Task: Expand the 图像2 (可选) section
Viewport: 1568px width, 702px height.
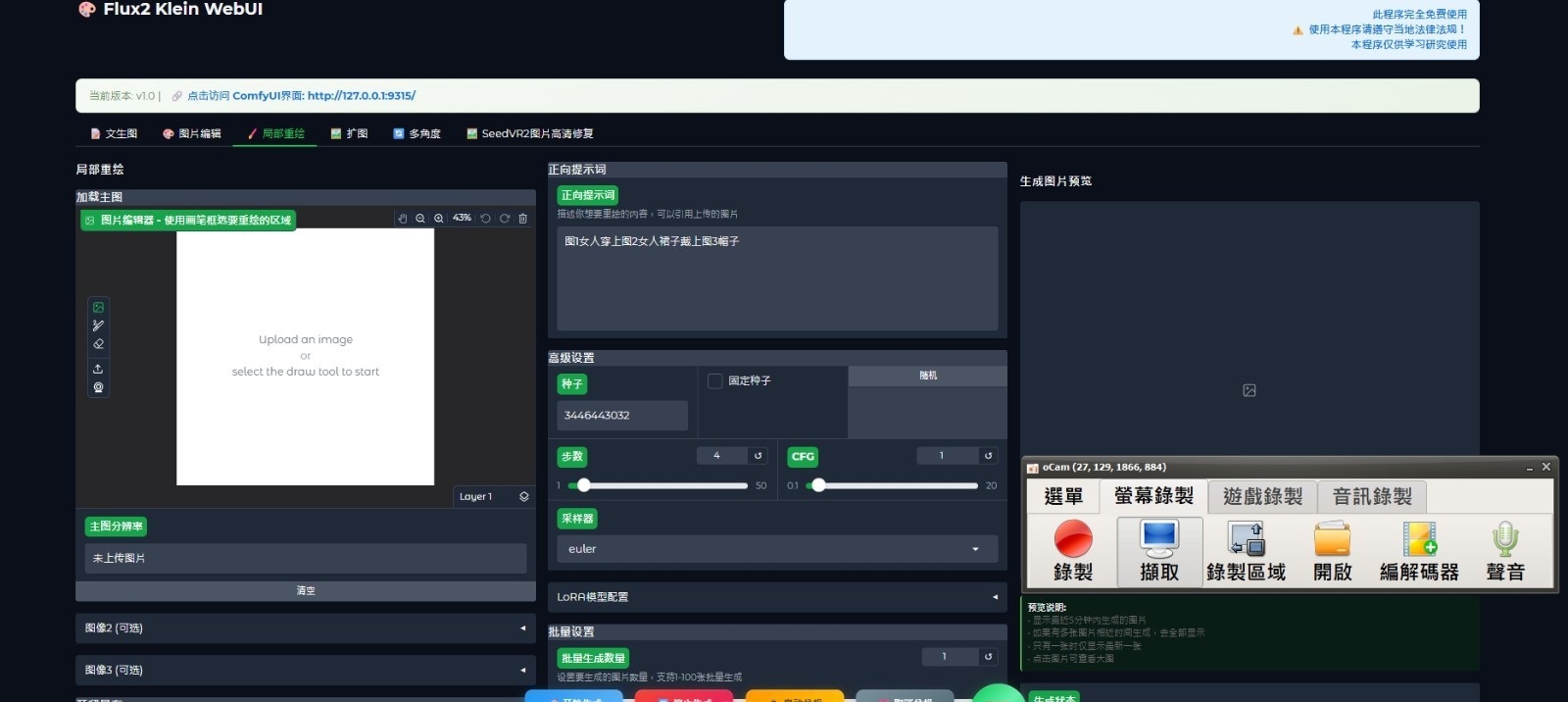Action: click(x=306, y=627)
